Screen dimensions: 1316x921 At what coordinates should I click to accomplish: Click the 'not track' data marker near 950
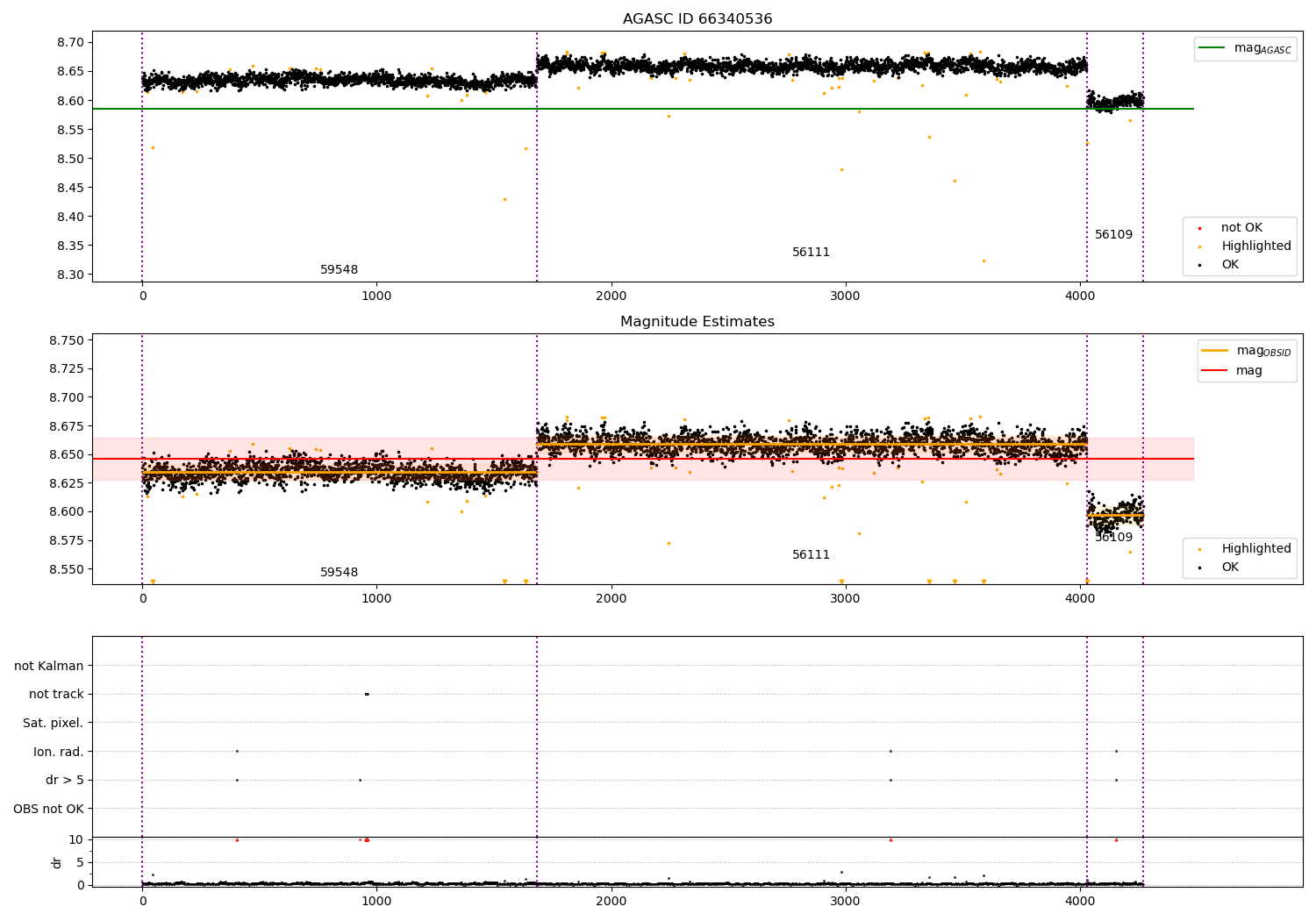[367, 694]
